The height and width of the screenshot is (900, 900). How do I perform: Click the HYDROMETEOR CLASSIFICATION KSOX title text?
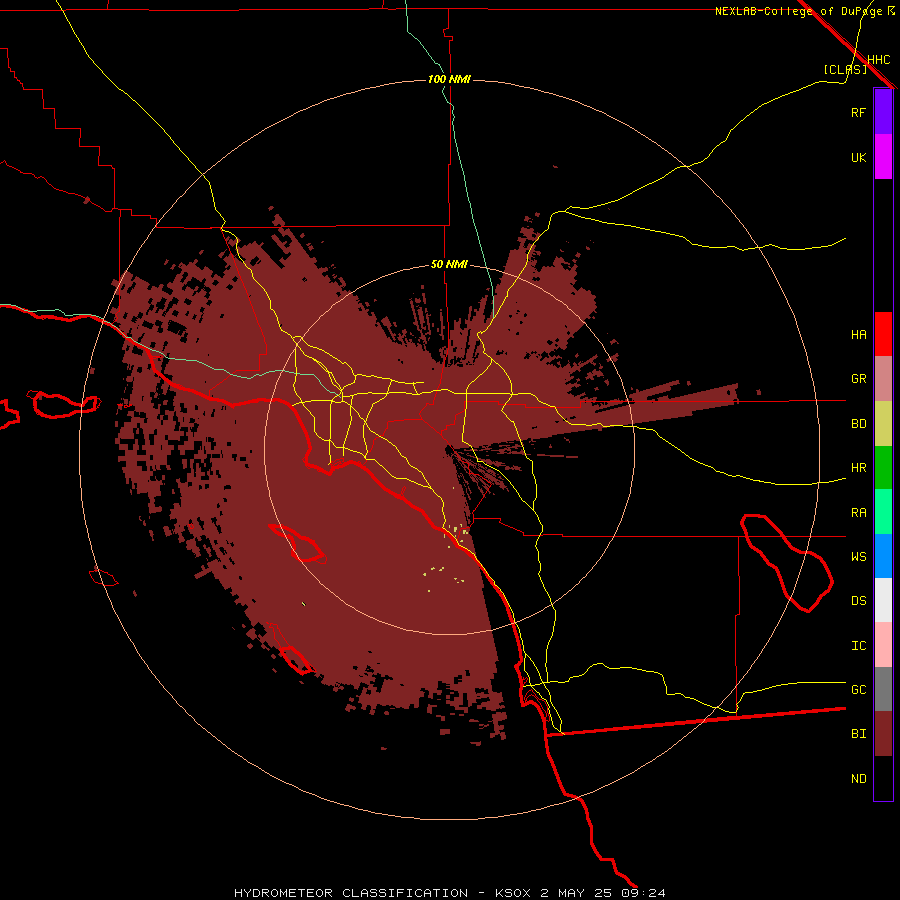[x=450, y=893]
